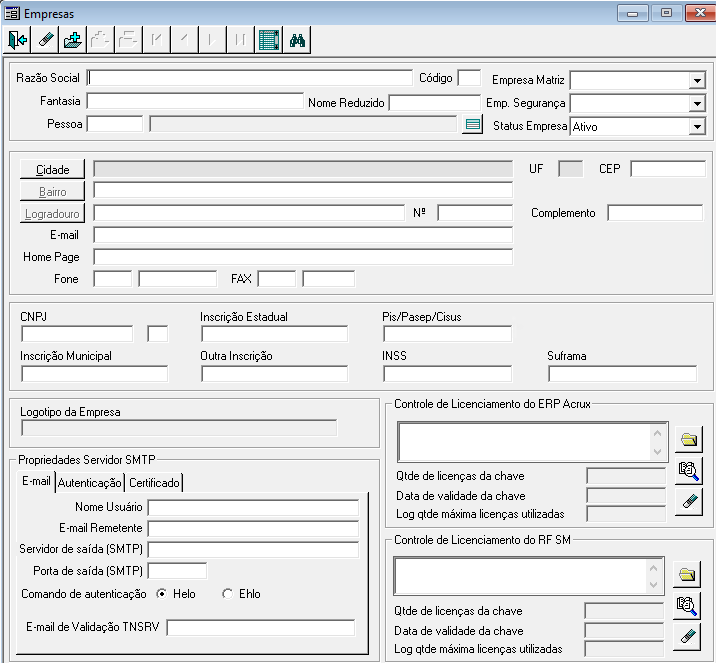Click the Home Page field
Image resolution: width=716 pixels, height=663 pixels.
303,257
